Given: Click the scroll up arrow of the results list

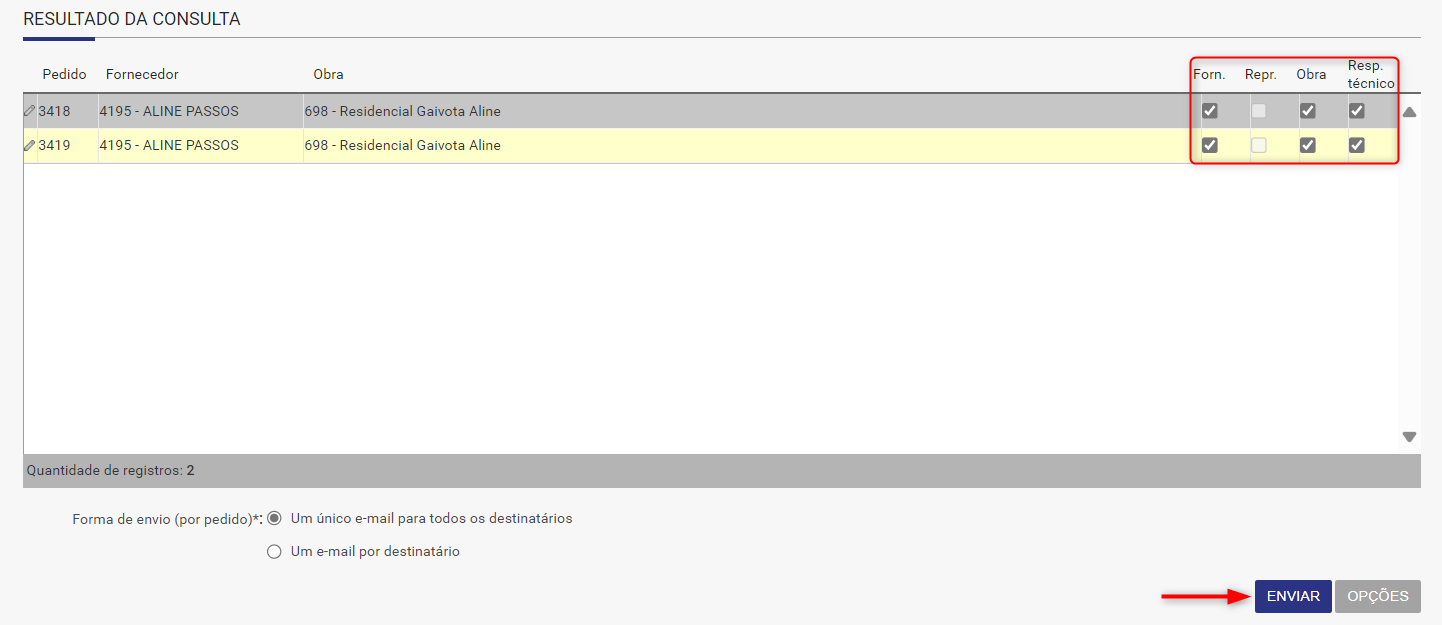Looking at the screenshot, I should 1409,112.
